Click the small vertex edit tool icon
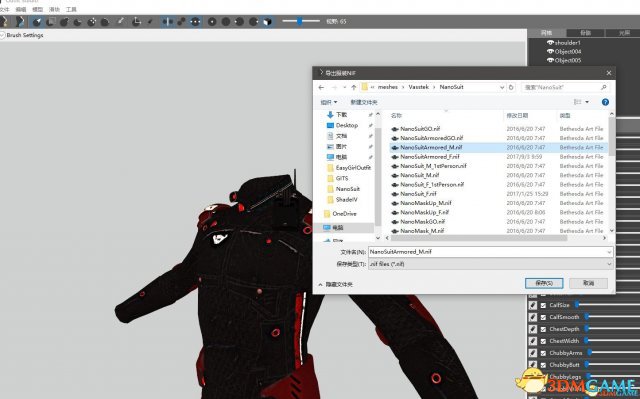The height and width of the screenshot is (399, 640). click(150, 22)
